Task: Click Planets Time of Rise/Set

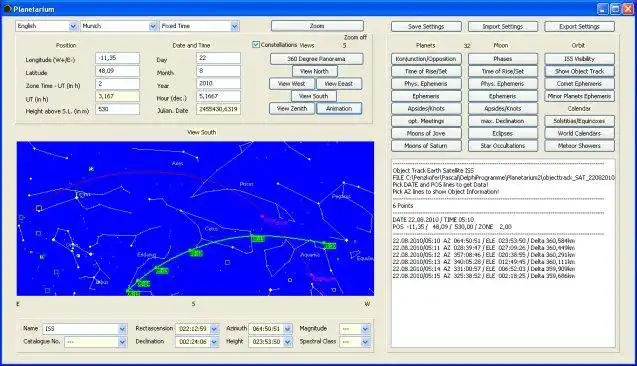Action: click(x=426, y=71)
